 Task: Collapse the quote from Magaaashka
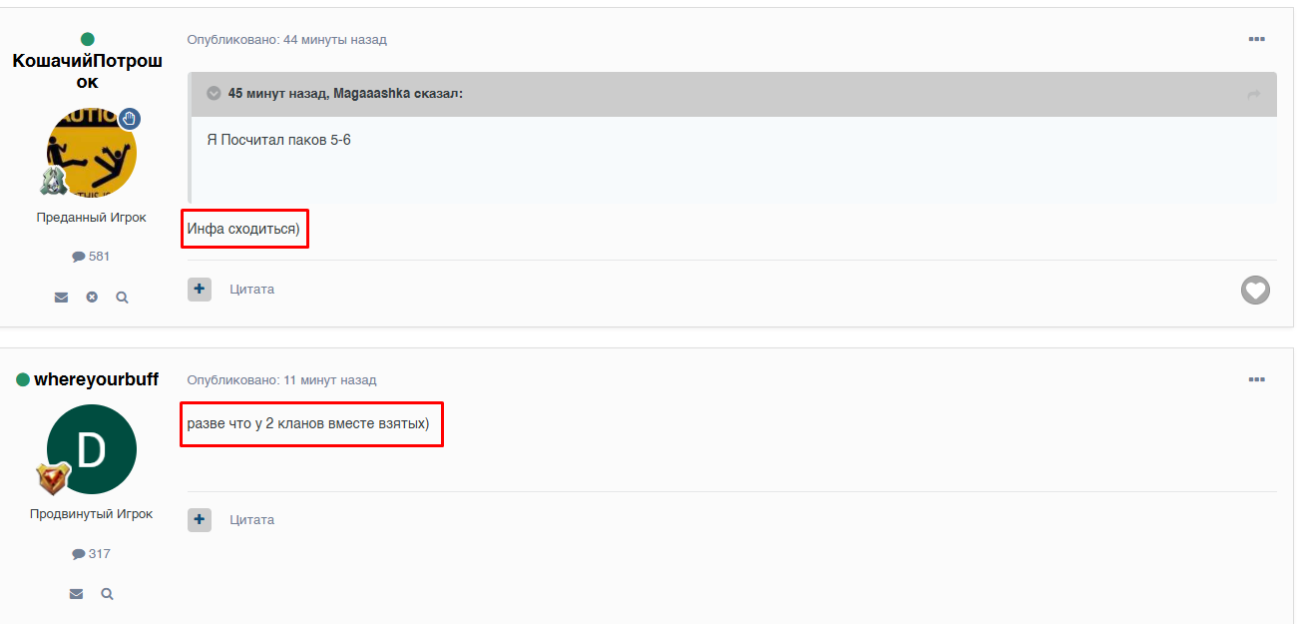[x=213, y=93]
